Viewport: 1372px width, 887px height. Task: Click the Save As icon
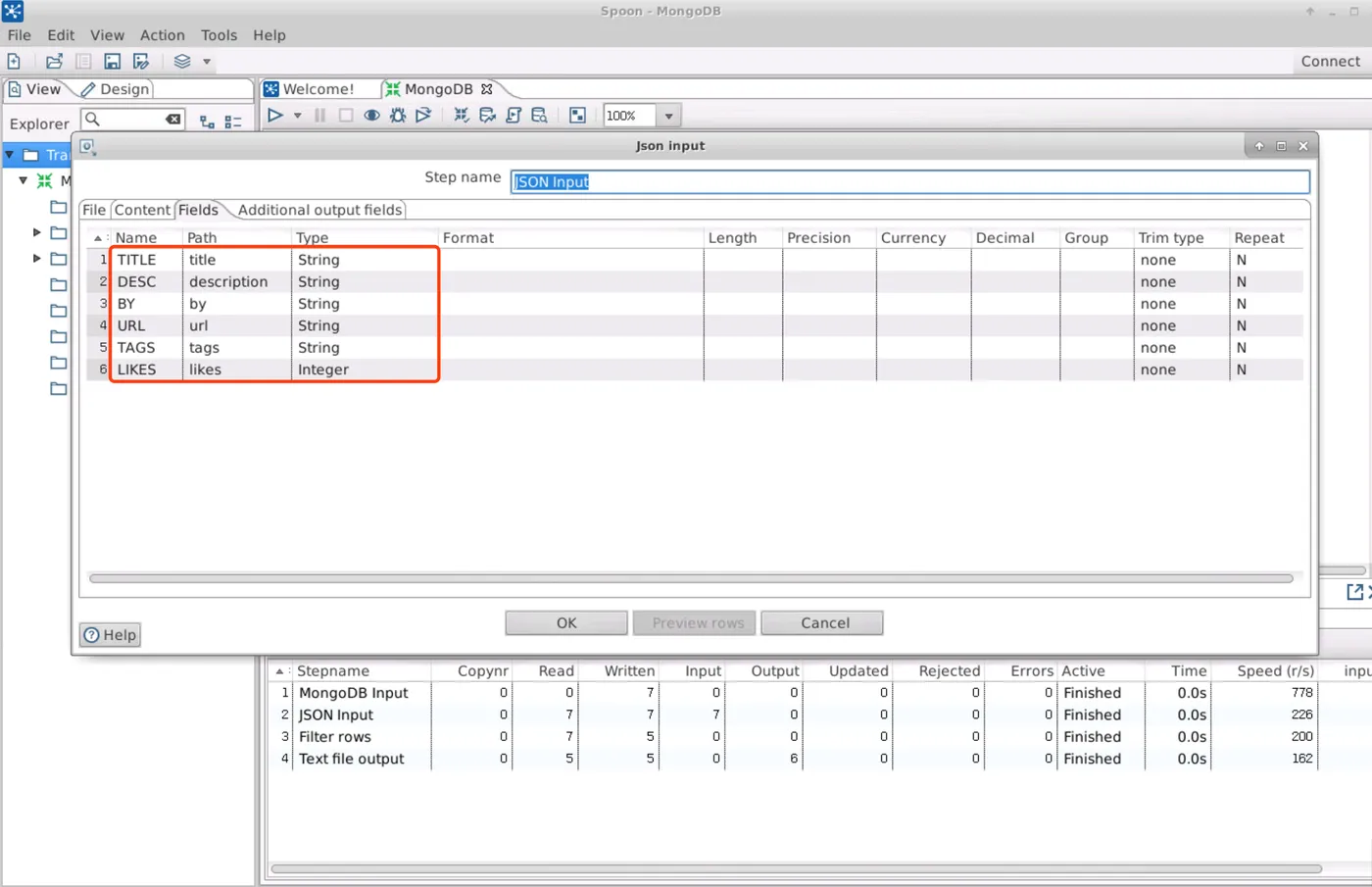tap(141, 61)
